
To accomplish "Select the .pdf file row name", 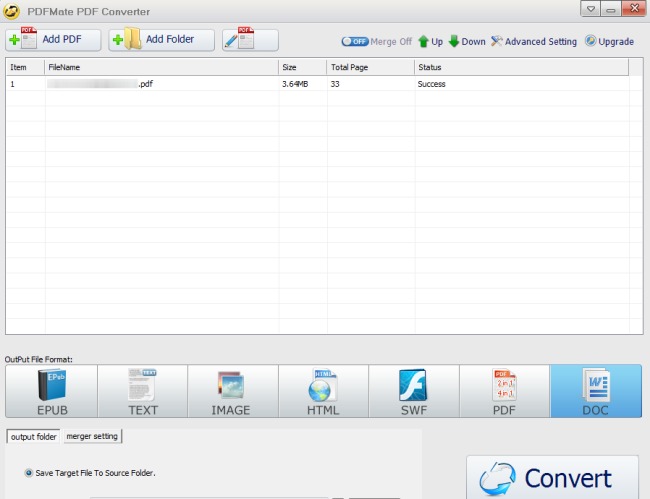I will [100, 84].
